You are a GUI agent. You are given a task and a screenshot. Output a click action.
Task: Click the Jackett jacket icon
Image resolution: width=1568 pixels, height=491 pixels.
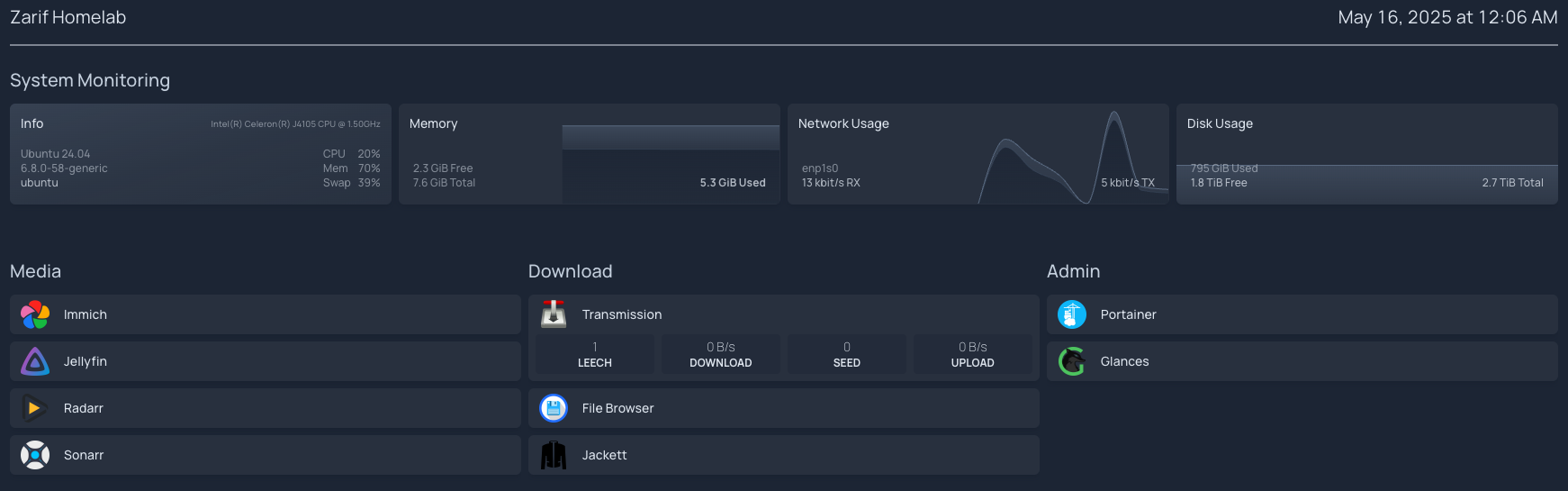(554, 455)
